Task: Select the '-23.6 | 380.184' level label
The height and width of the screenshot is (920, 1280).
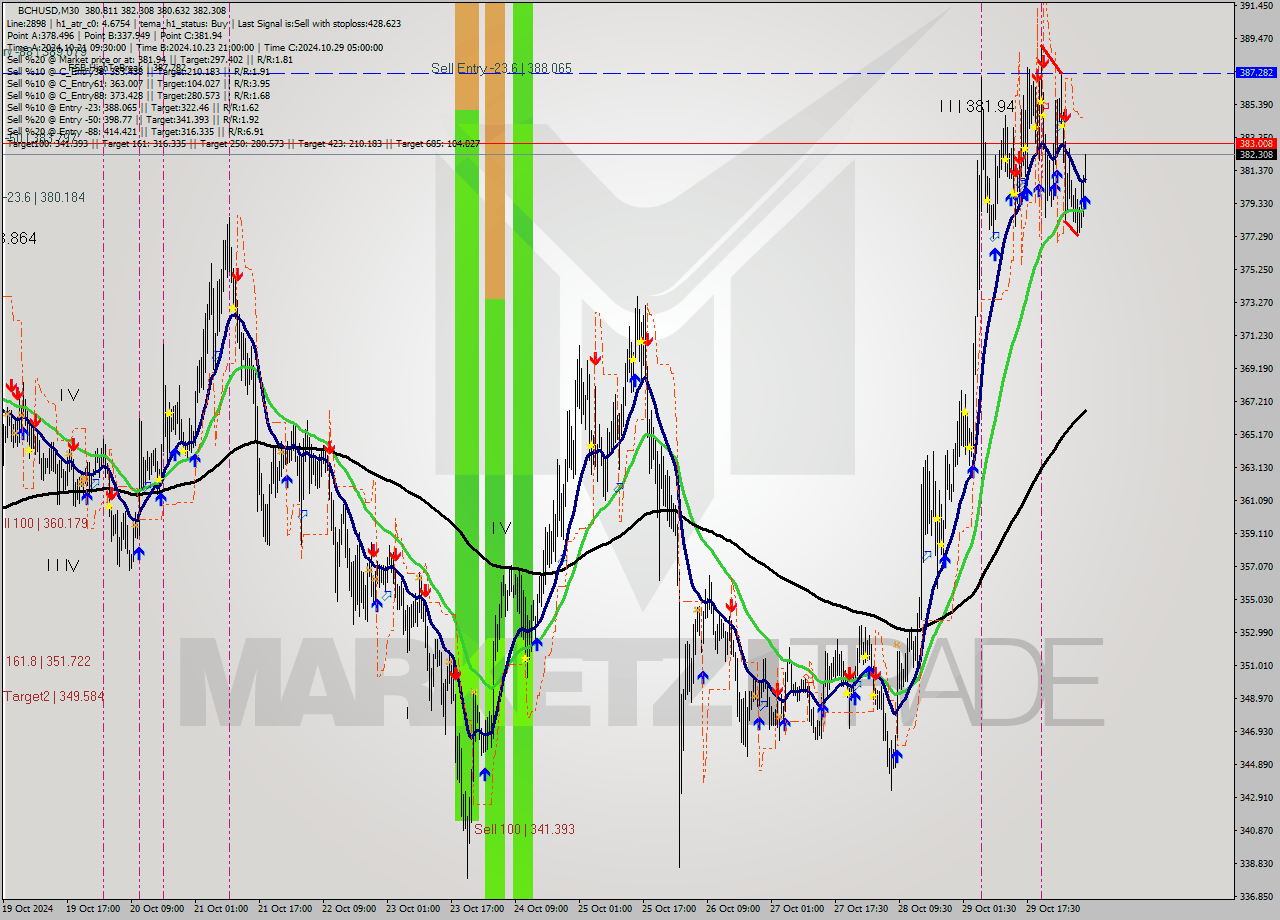Action: [44, 197]
